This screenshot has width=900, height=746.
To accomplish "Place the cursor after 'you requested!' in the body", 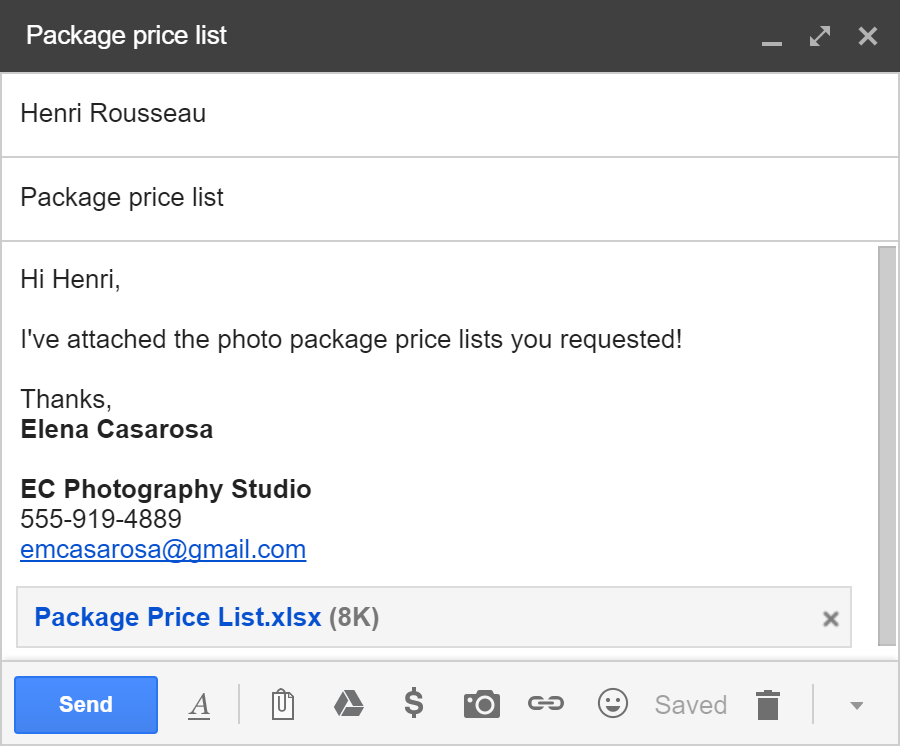I will 684,340.
